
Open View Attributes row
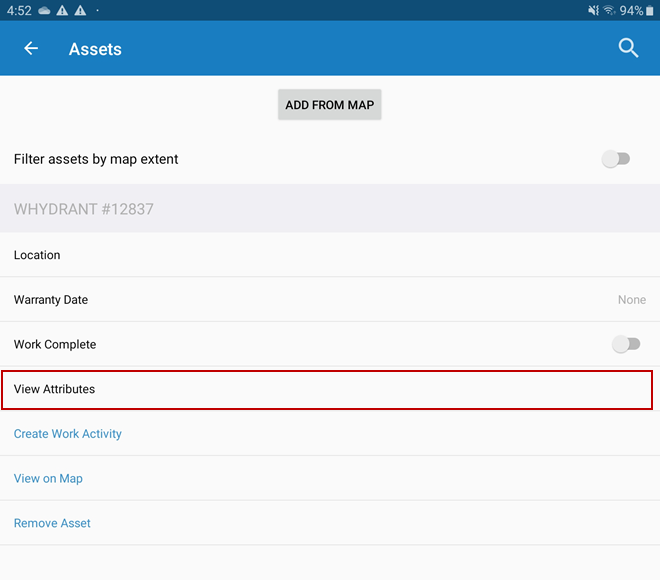pos(327,389)
